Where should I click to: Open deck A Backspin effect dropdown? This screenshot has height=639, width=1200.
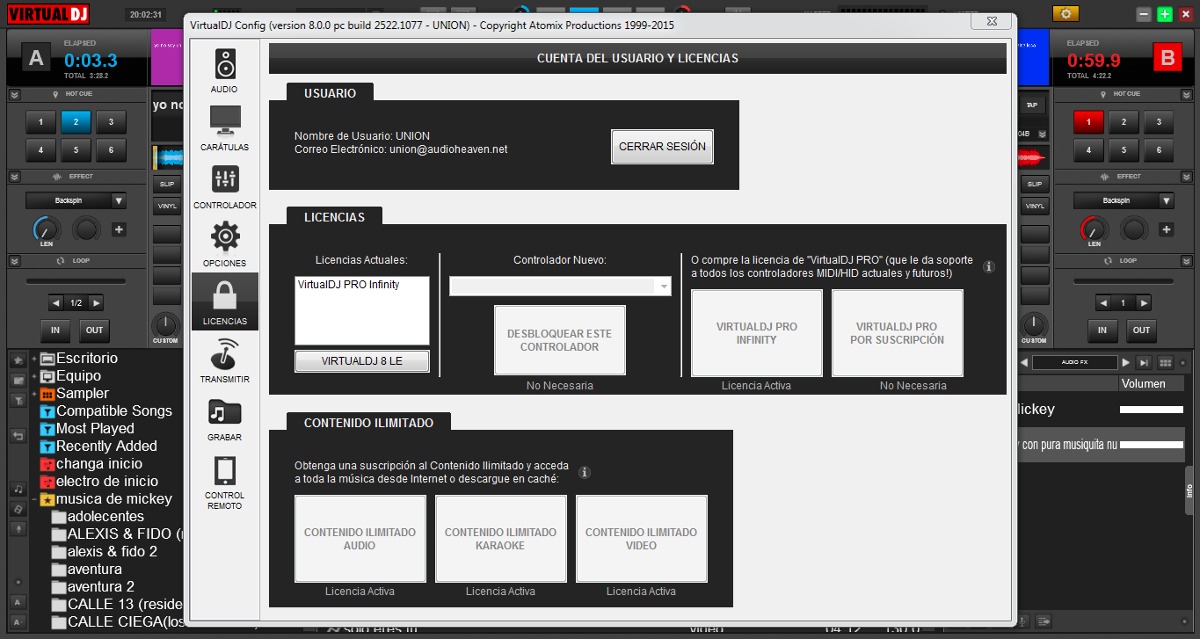point(78,201)
